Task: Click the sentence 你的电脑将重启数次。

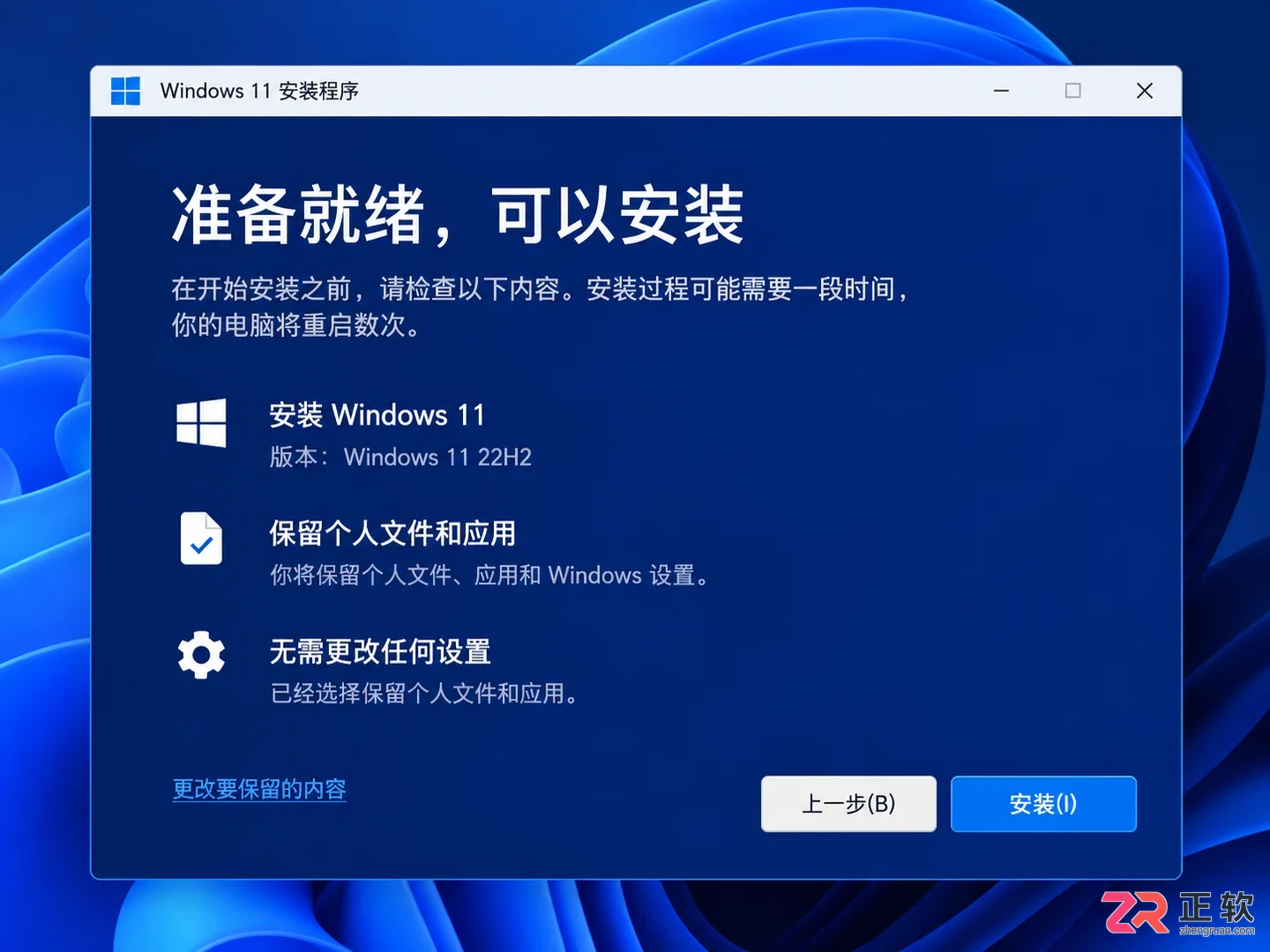Action: (295, 325)
